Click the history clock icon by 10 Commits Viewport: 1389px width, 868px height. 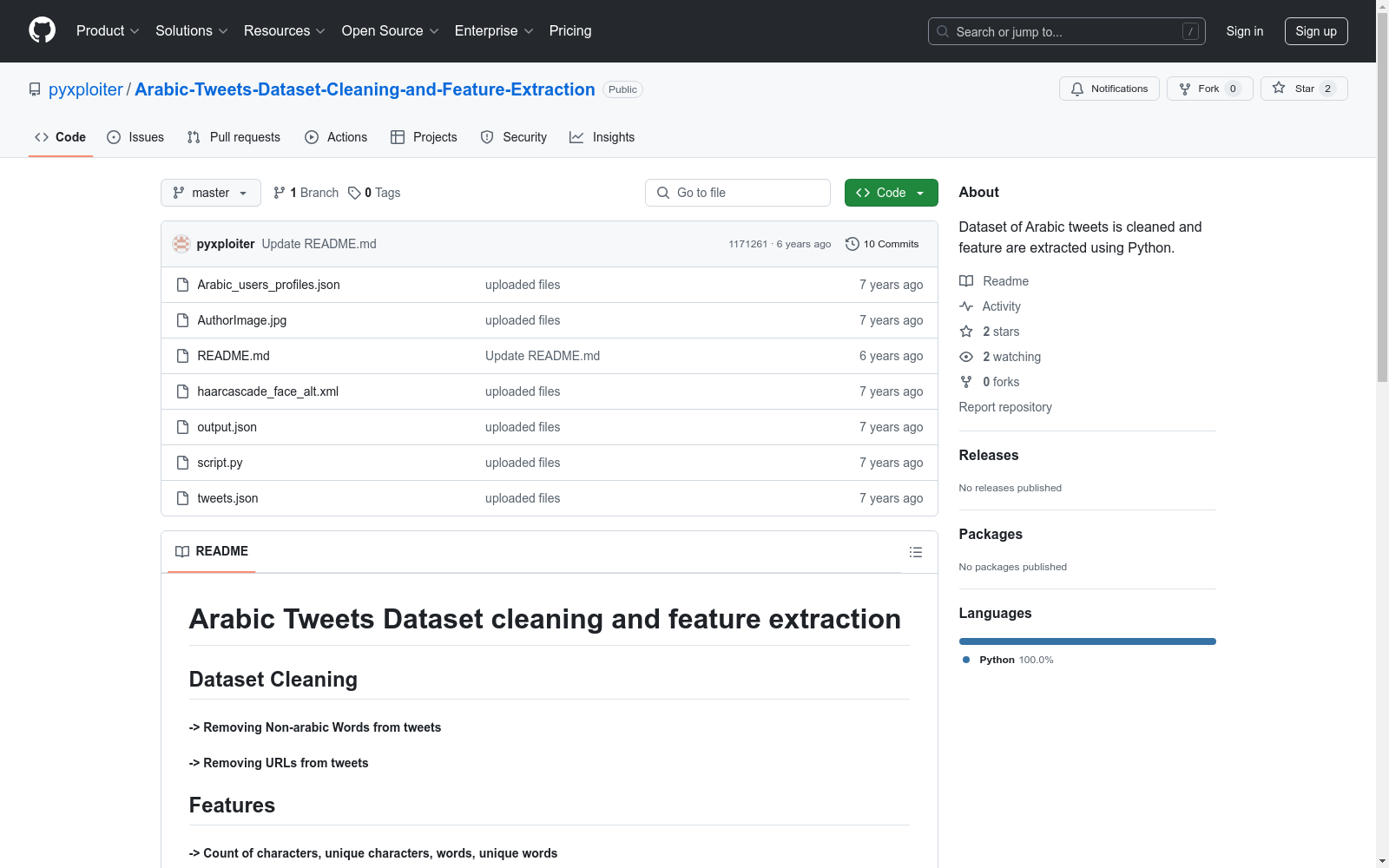[852, 244]
